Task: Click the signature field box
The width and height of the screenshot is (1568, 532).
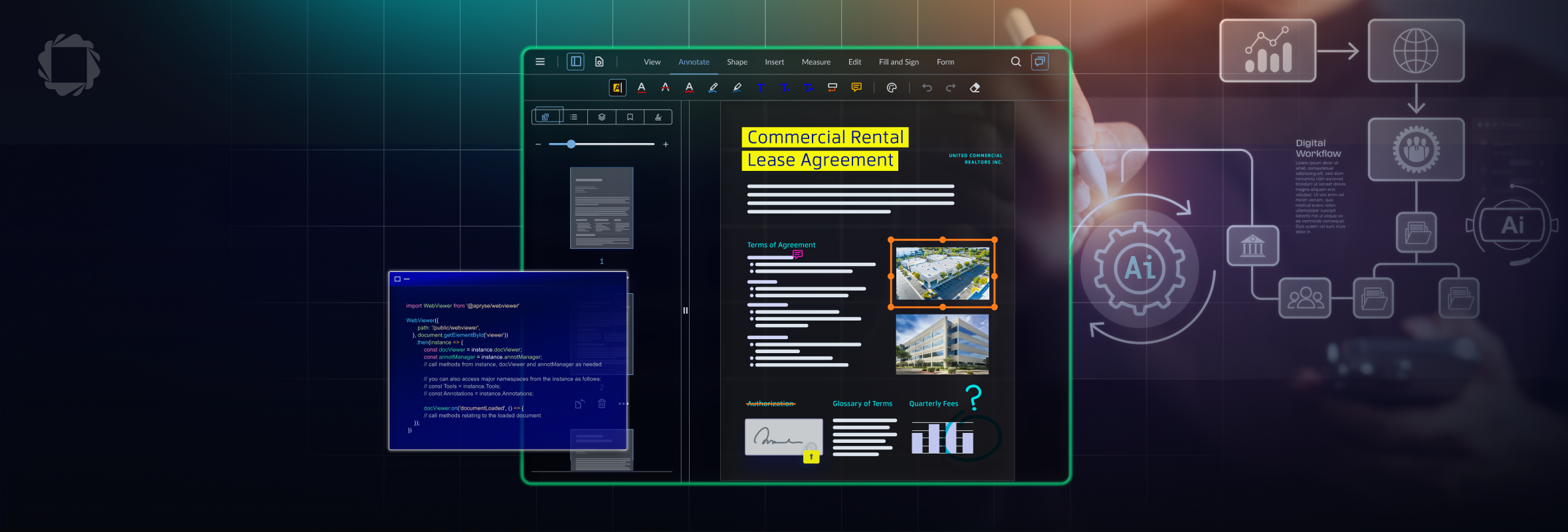Action: pyautogui.click(x=783, y=437)
